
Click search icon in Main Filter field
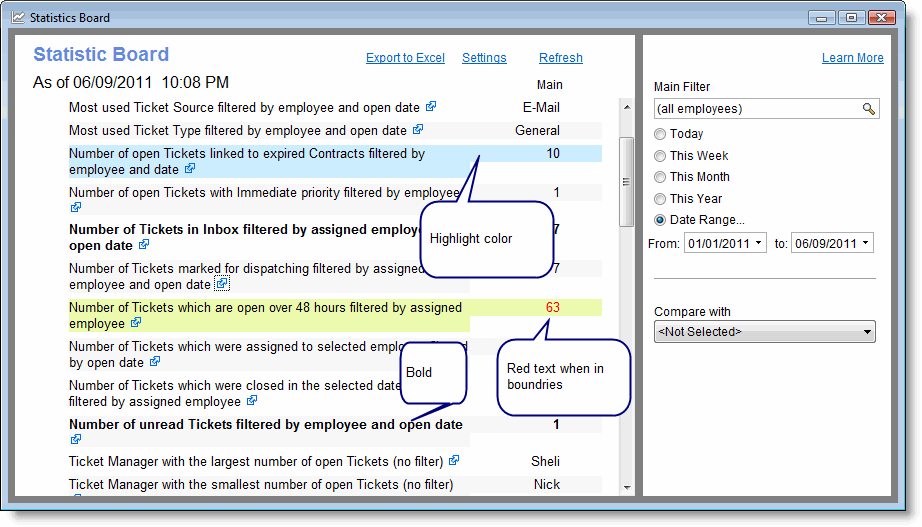(869, 109)
